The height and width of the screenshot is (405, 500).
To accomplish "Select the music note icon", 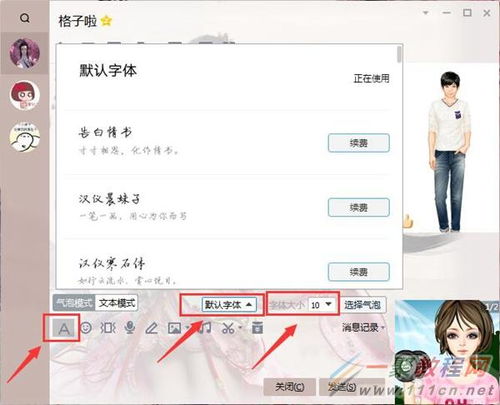I will coord(205,328).
